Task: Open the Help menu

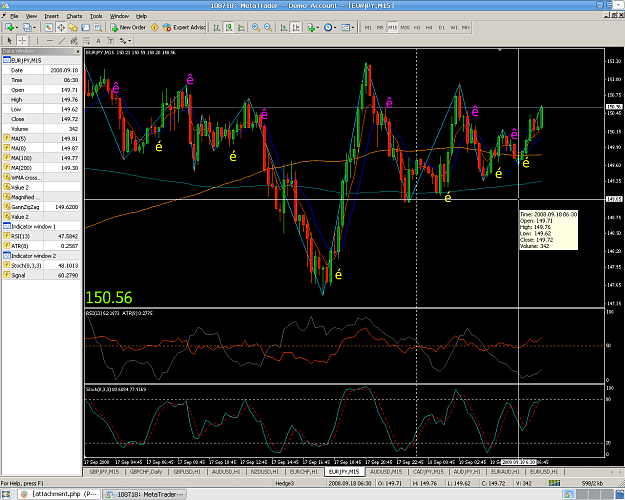Action: pos(142,16)
